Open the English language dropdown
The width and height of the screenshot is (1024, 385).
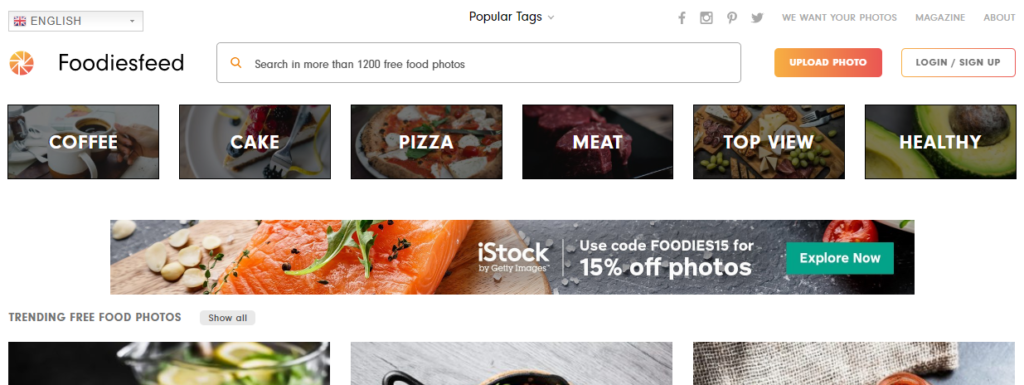pyautogui.click(x=76, y=21)
